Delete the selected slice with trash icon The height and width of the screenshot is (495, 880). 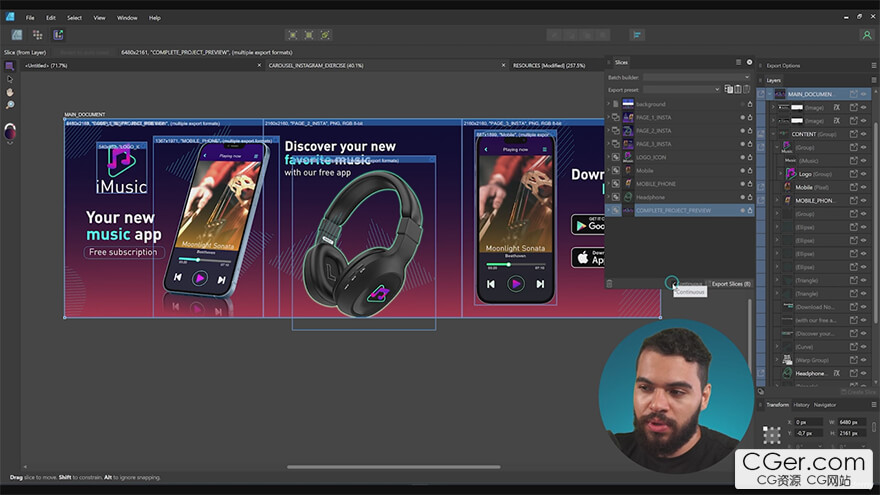click(609, 284)
